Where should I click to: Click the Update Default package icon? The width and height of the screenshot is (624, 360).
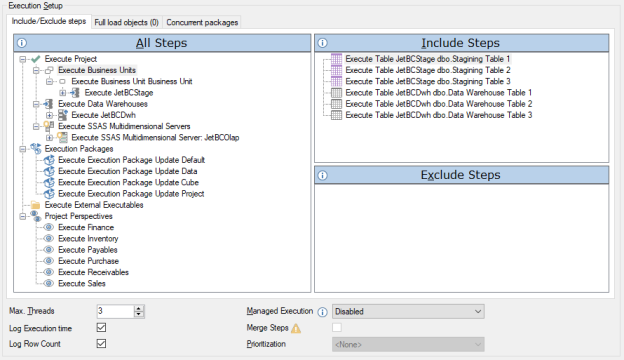click(x=49, y=160)
